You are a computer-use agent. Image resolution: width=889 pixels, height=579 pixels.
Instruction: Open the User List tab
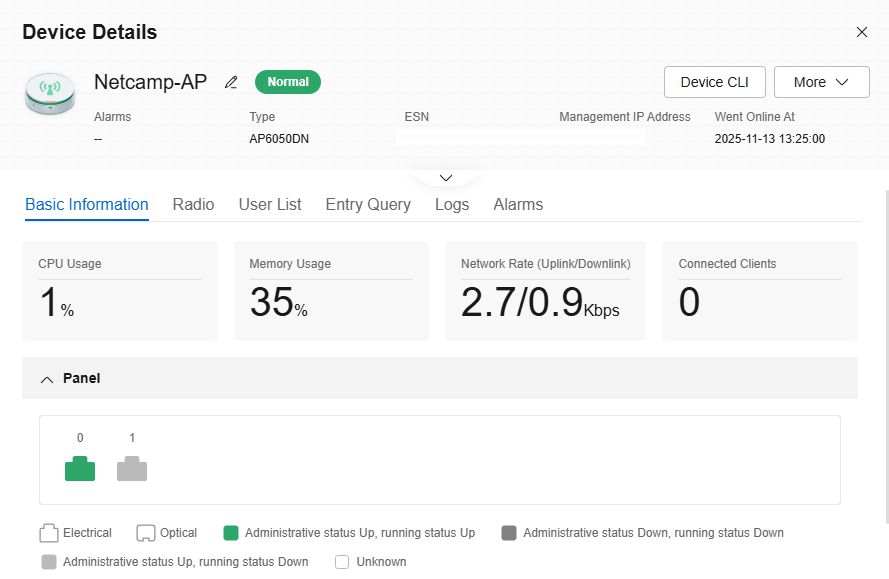(x=270, y=204)
